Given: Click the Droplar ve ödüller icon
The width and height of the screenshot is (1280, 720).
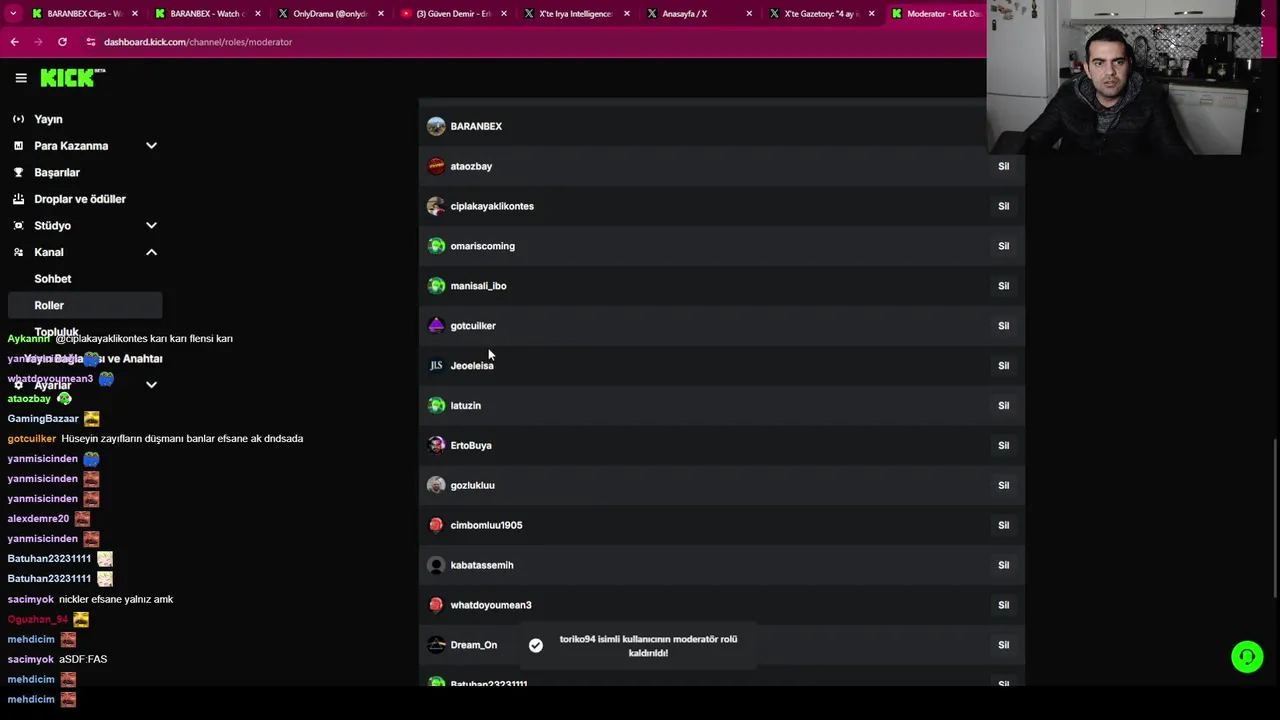Looking at the screenshot, I should [x=18, y=199].
